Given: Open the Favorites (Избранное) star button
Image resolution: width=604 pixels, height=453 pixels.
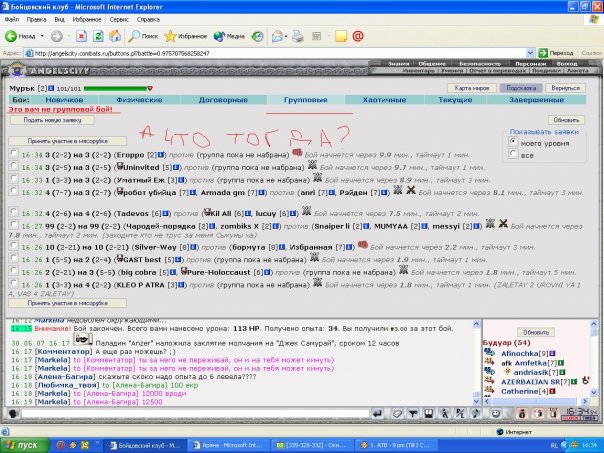Looking at the screenshot, I should [x=185, y=36].
